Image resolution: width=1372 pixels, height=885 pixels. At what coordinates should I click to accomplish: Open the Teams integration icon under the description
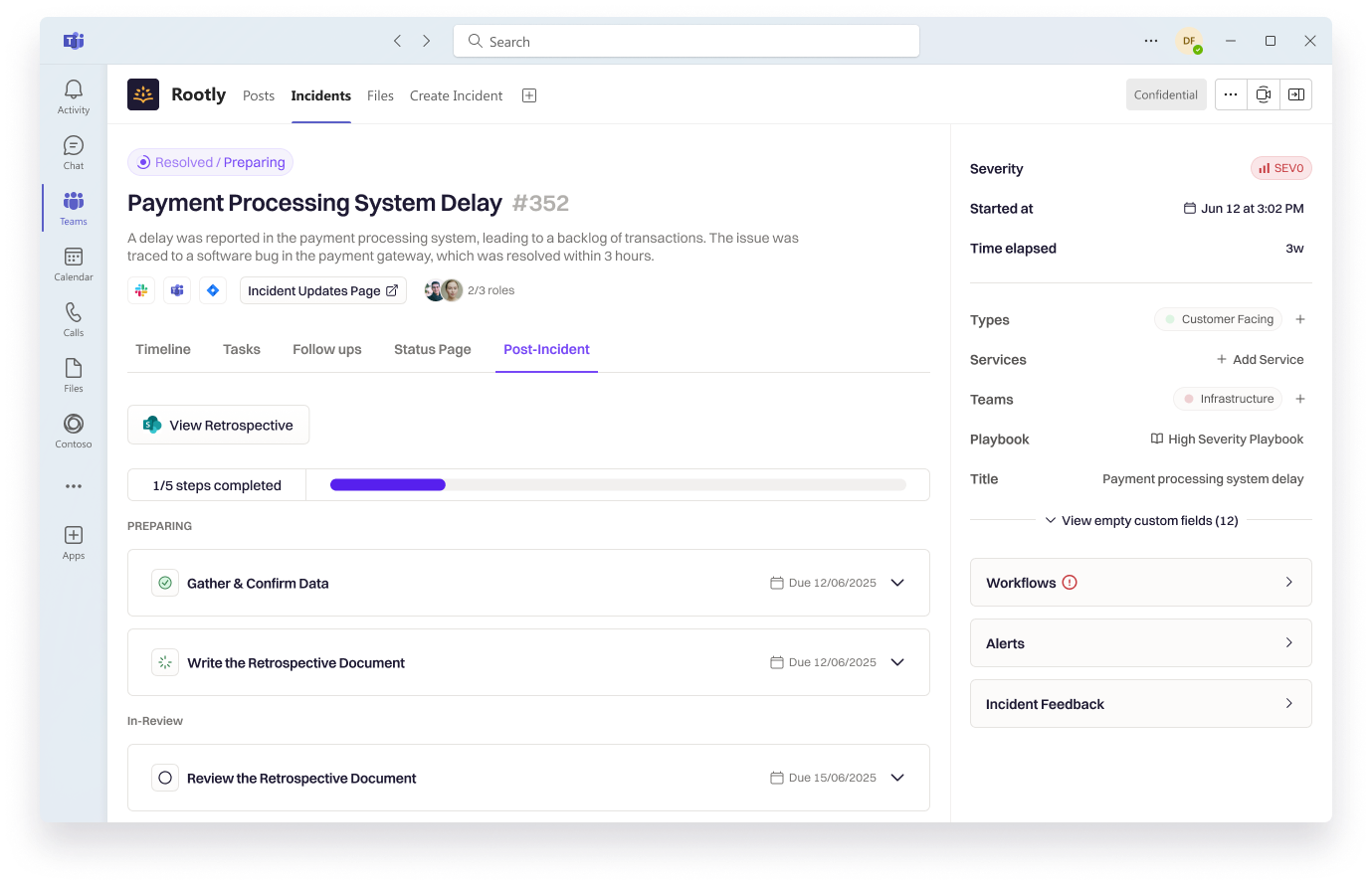[177, 290]
